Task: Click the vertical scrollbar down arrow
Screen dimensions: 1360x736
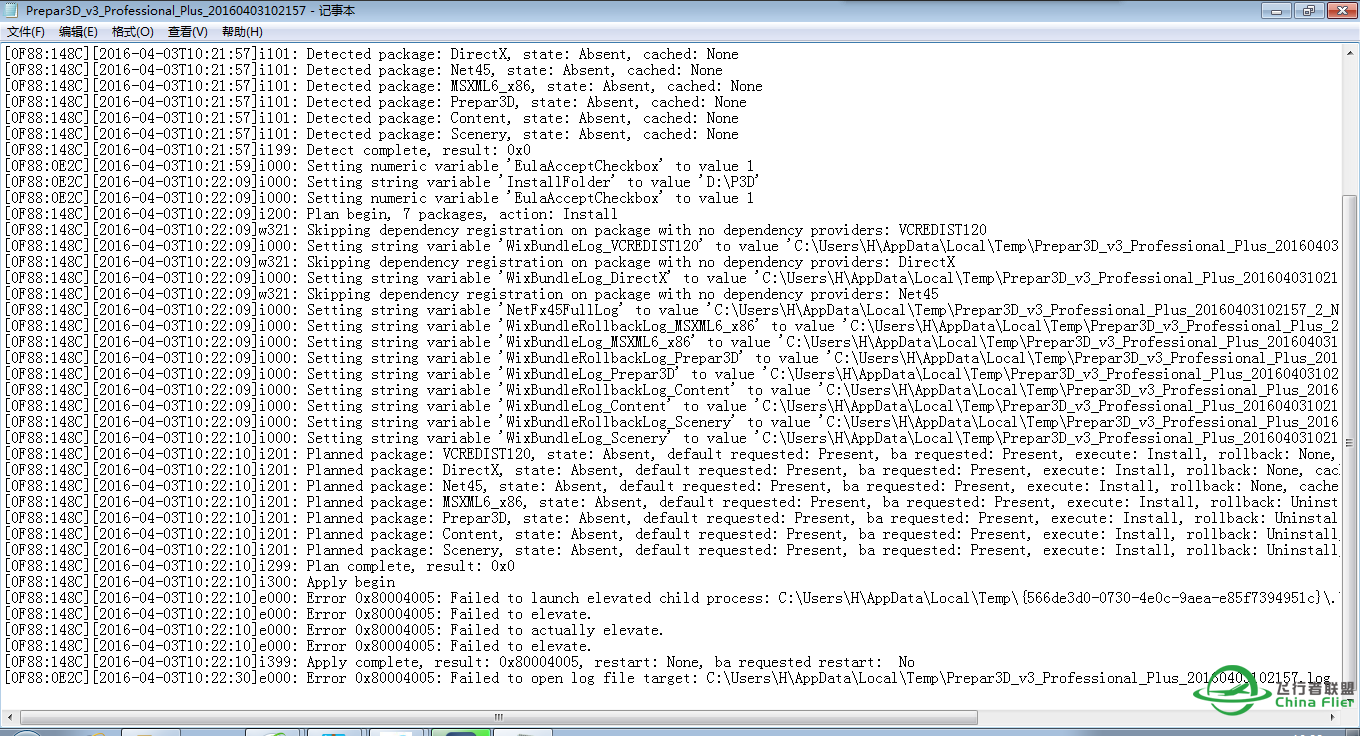Action: pos(1350,701)
